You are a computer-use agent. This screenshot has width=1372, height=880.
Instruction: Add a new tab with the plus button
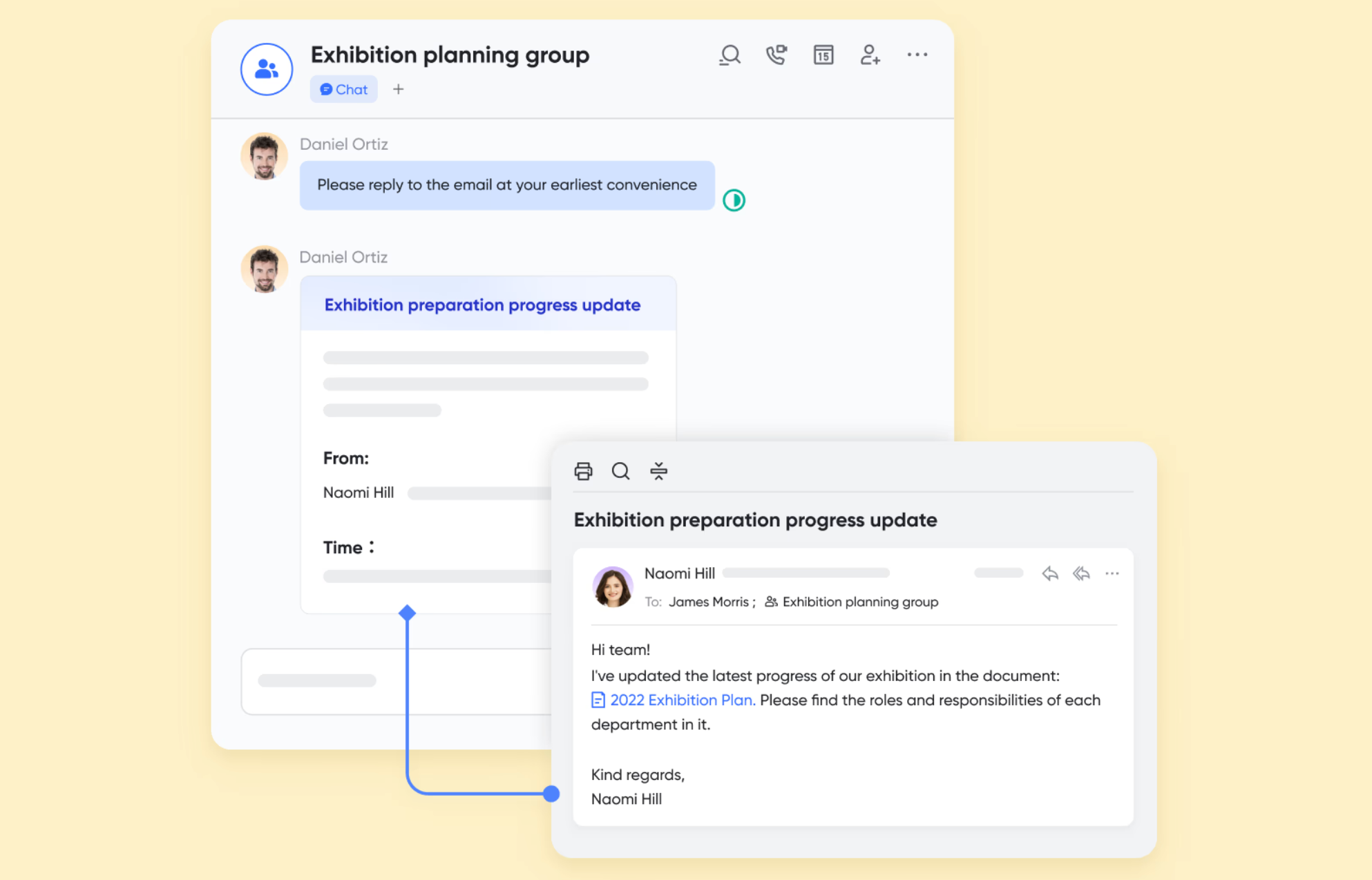(x=398, y=89)
